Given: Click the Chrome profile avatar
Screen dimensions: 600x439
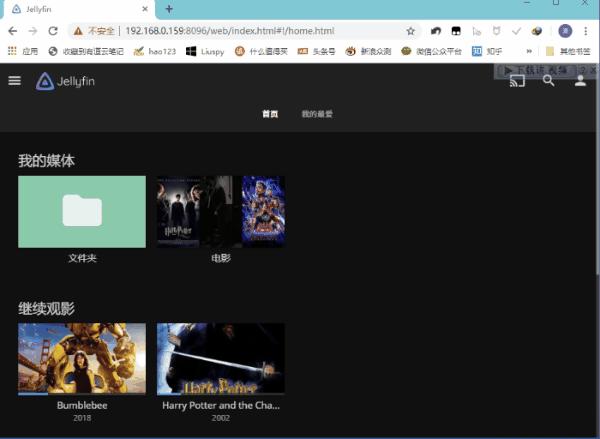Looking at the screenshot, I should pyautogui.click(x=565, y=31).
